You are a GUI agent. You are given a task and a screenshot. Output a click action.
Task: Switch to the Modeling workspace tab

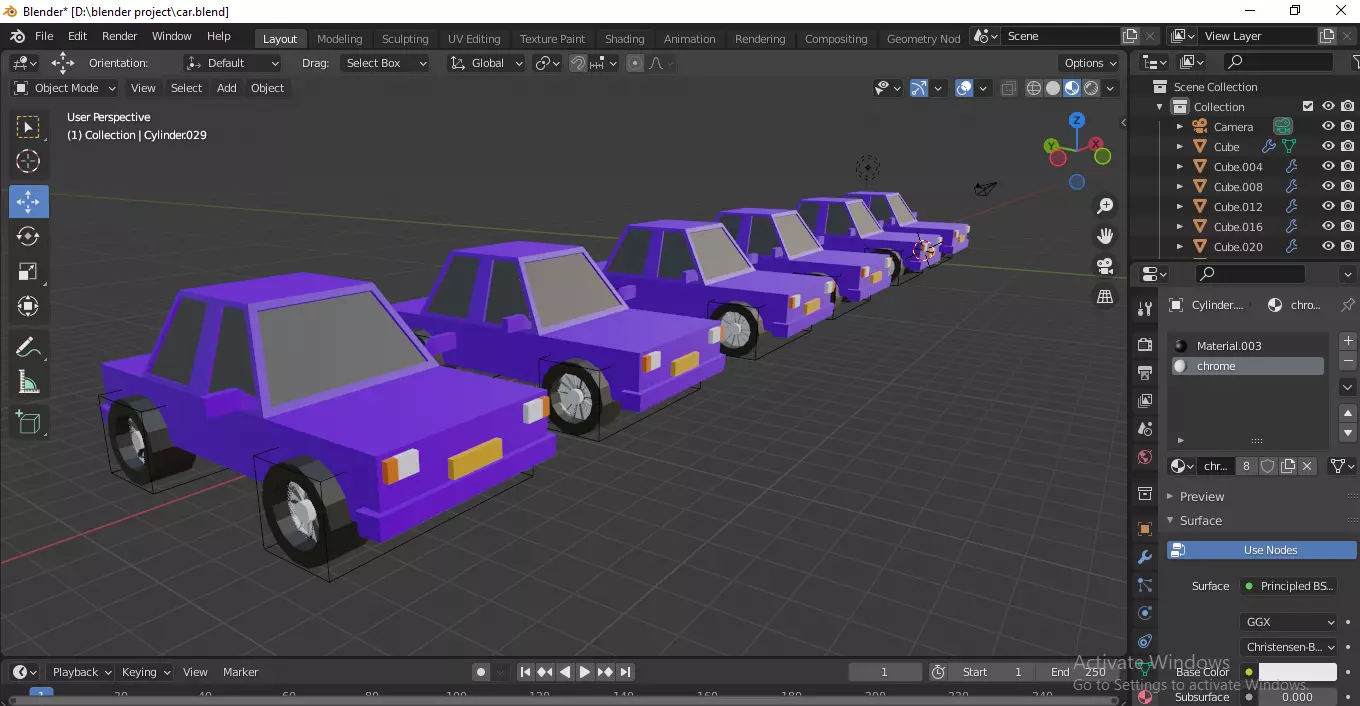340,39
